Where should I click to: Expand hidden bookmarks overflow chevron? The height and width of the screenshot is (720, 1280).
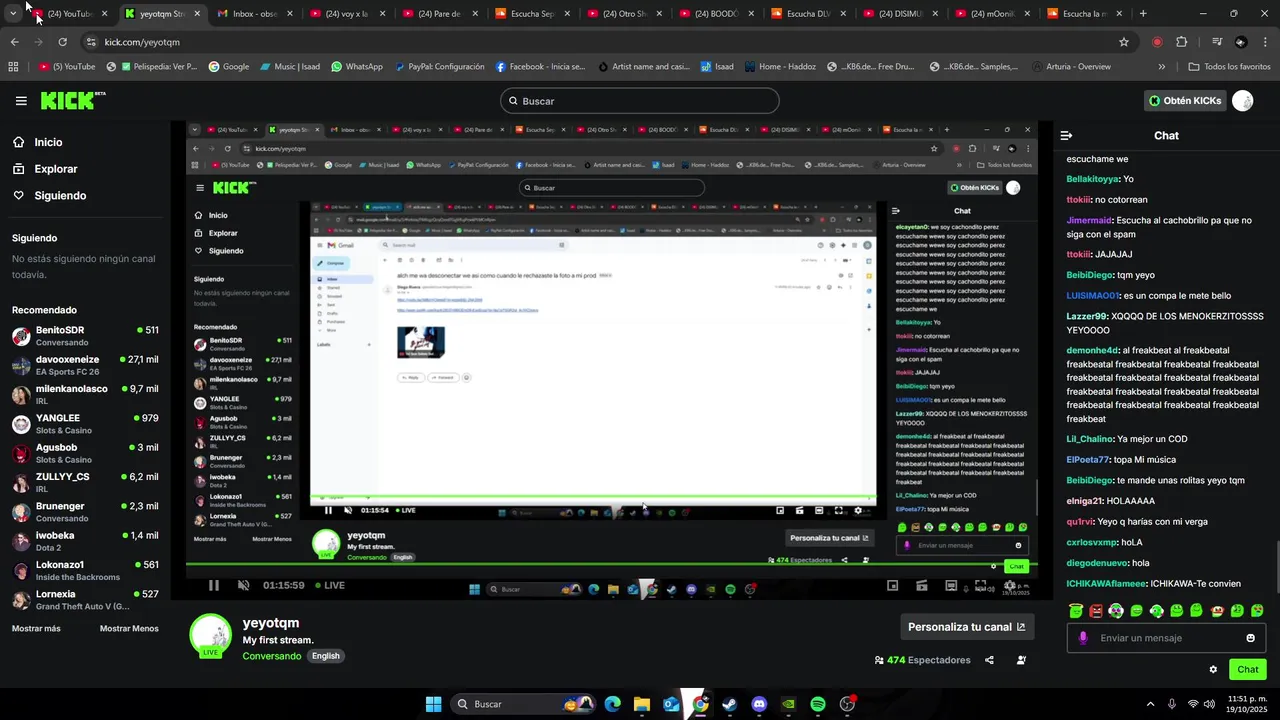pos(1161,67)
